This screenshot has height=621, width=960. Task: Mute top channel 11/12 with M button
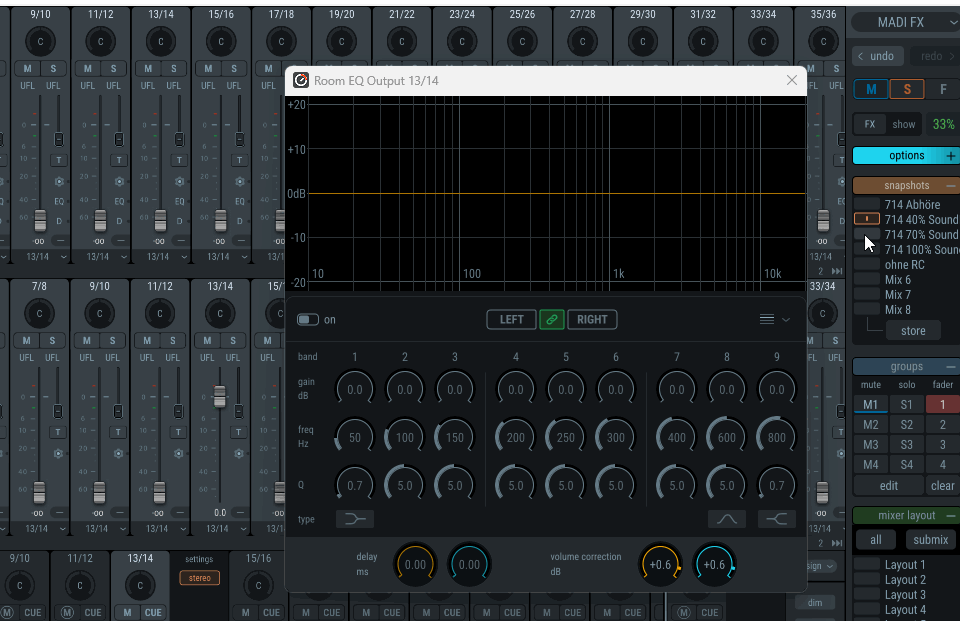point(88,69)
